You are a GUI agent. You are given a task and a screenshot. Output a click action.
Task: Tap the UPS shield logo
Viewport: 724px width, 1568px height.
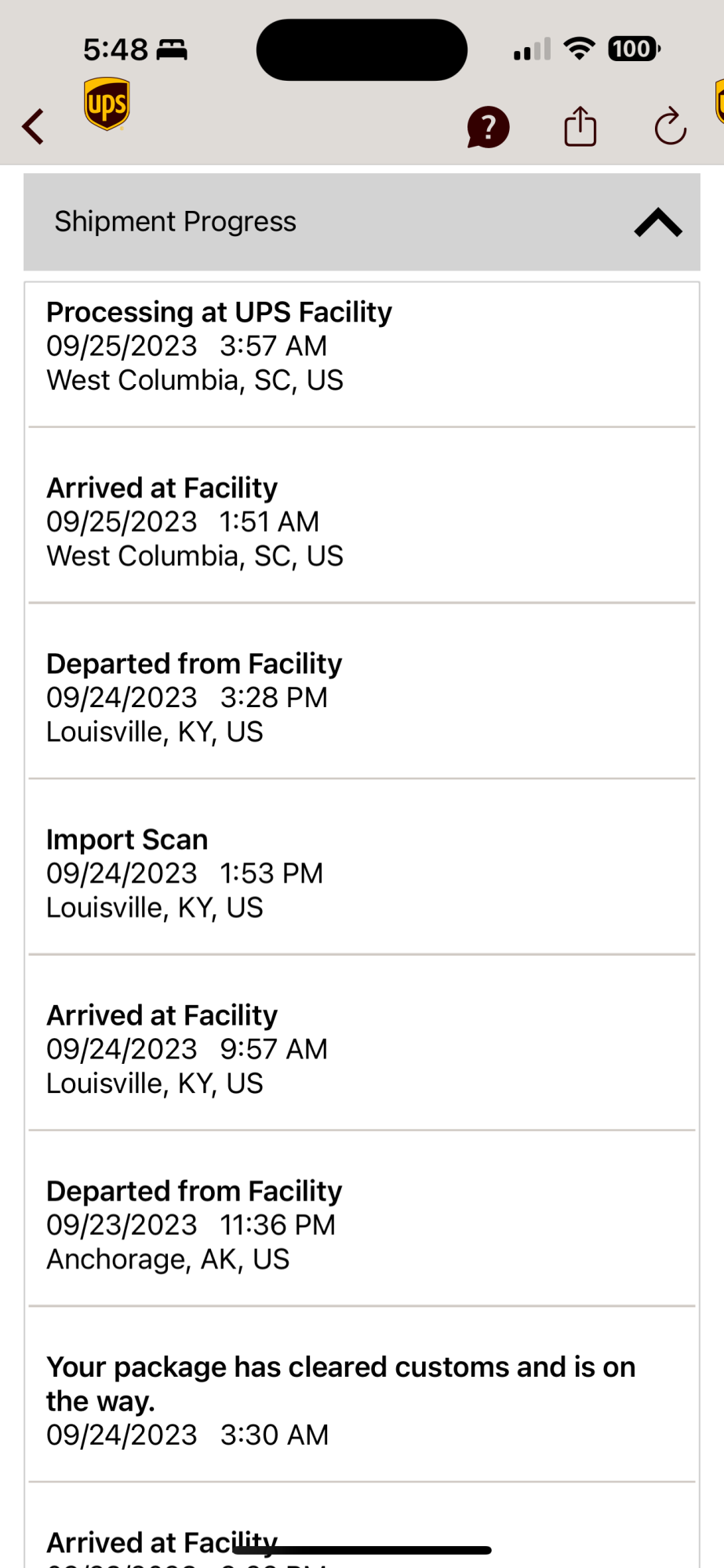107,103
